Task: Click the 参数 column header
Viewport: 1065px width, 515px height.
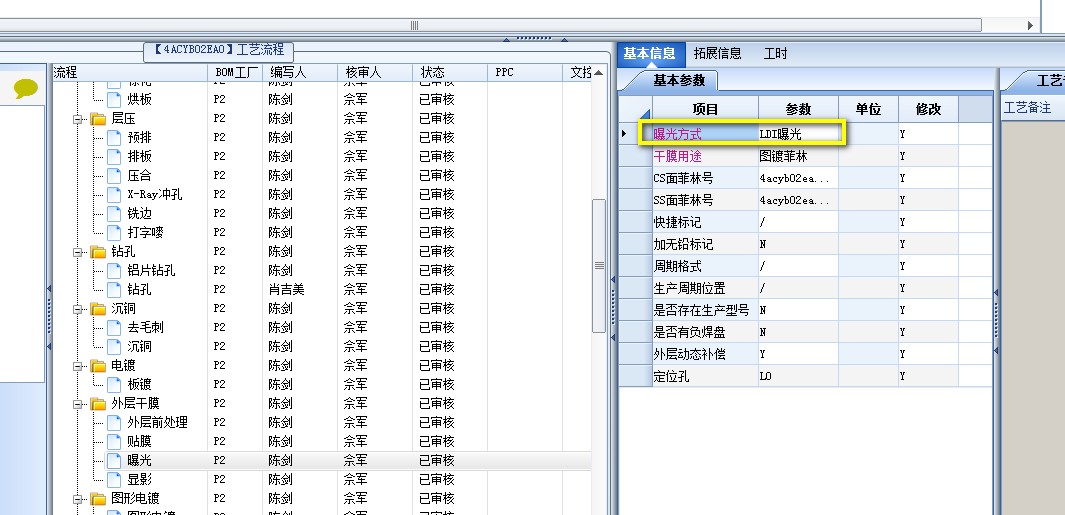Action: (798, 109)
